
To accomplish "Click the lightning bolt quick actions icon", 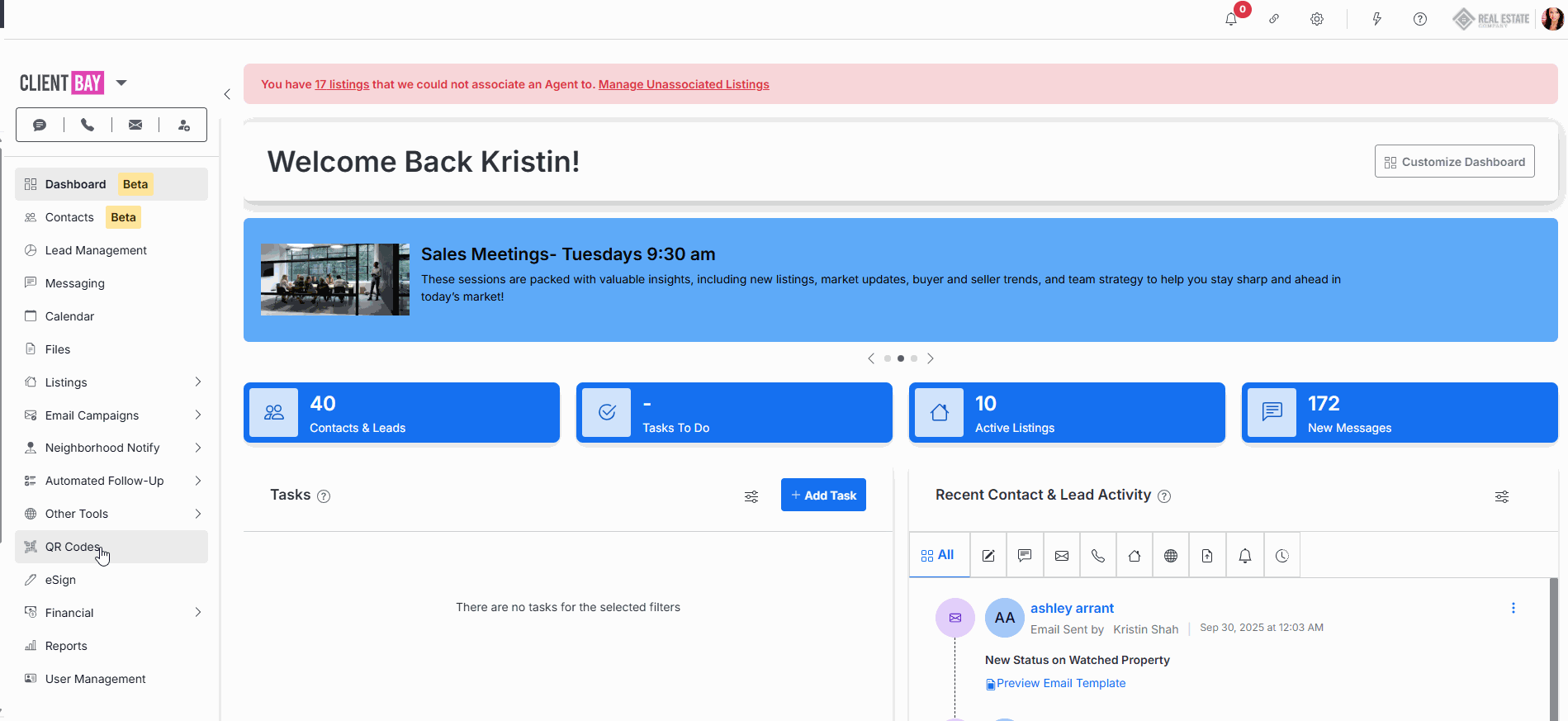I will click(x=1377, y=19).
